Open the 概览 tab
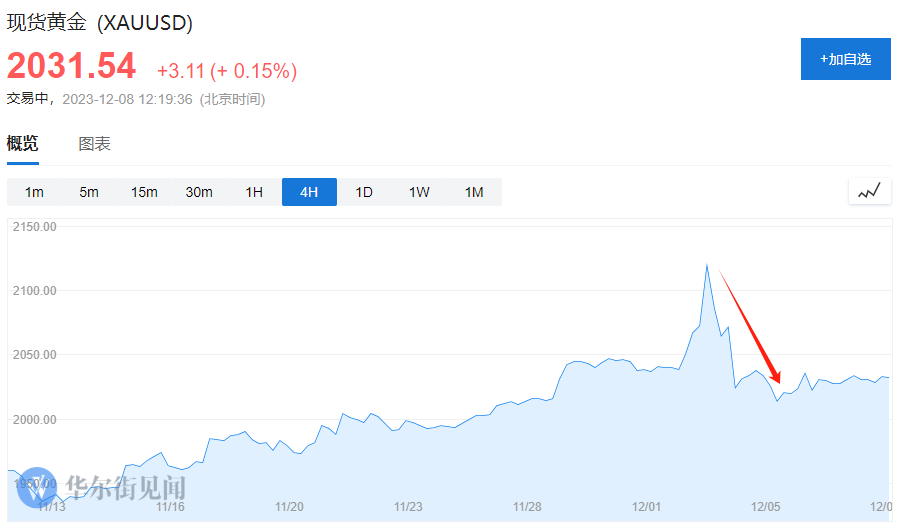The height and width of the screenshot is (527, 902). [22, 143]
